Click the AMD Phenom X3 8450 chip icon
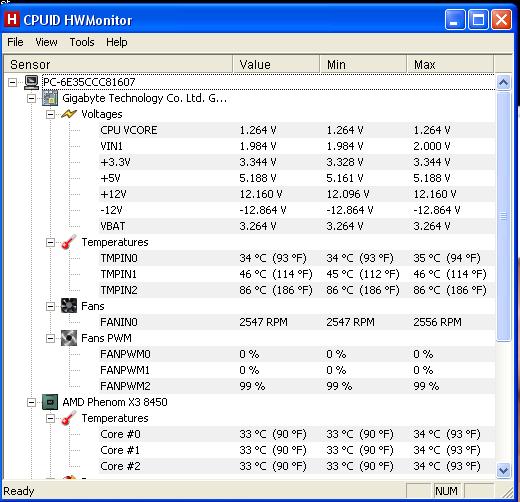520x502 pixels. (x=50, y=402)
